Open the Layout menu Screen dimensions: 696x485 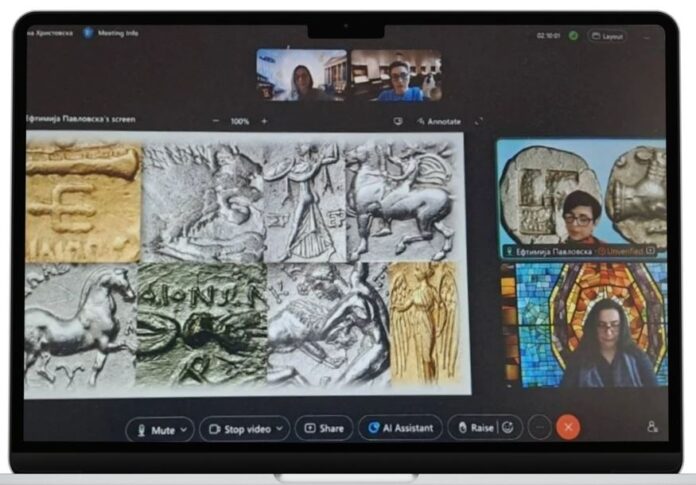click(607, 36)
